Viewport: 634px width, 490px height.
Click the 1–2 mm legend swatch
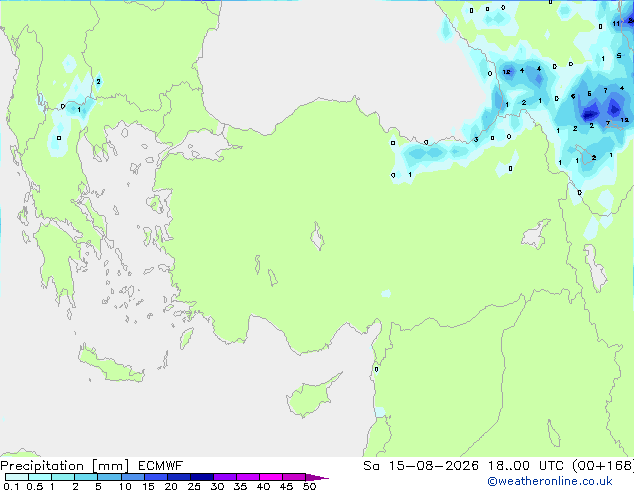pyautogui.click(x=63, y=477)
